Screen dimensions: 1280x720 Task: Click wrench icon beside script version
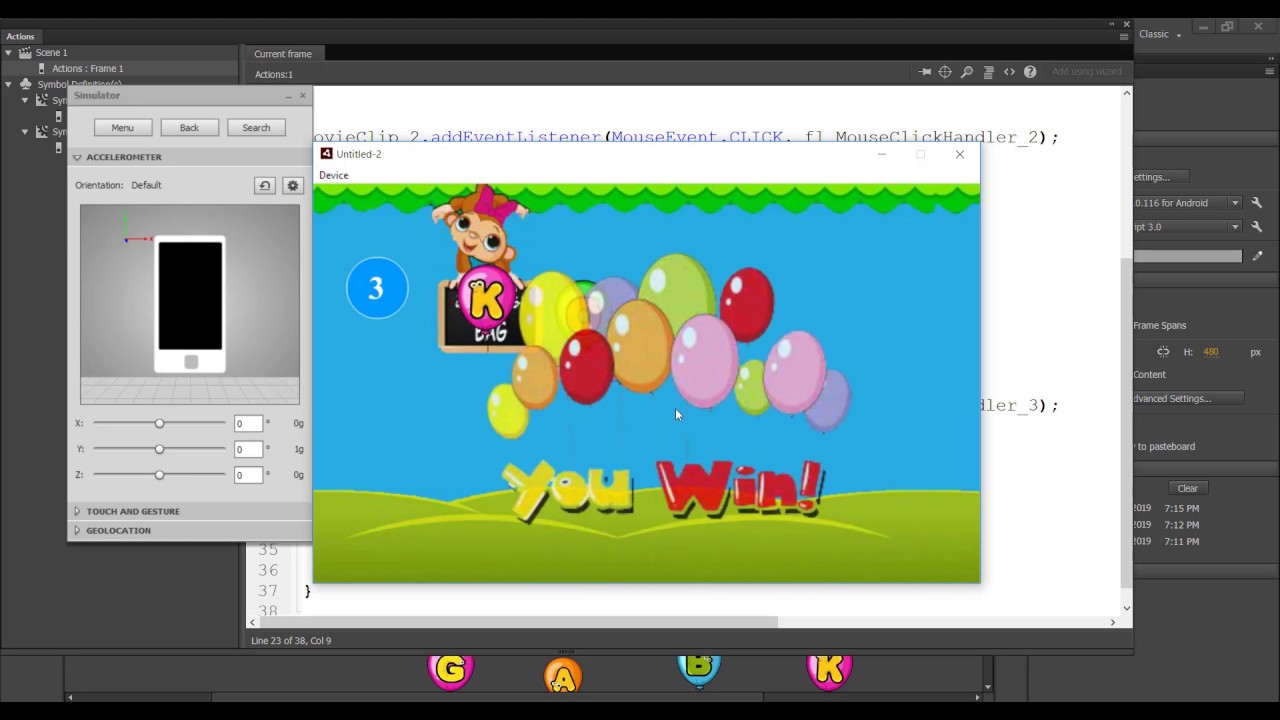pyautogui.click(x=1257, y=227)
